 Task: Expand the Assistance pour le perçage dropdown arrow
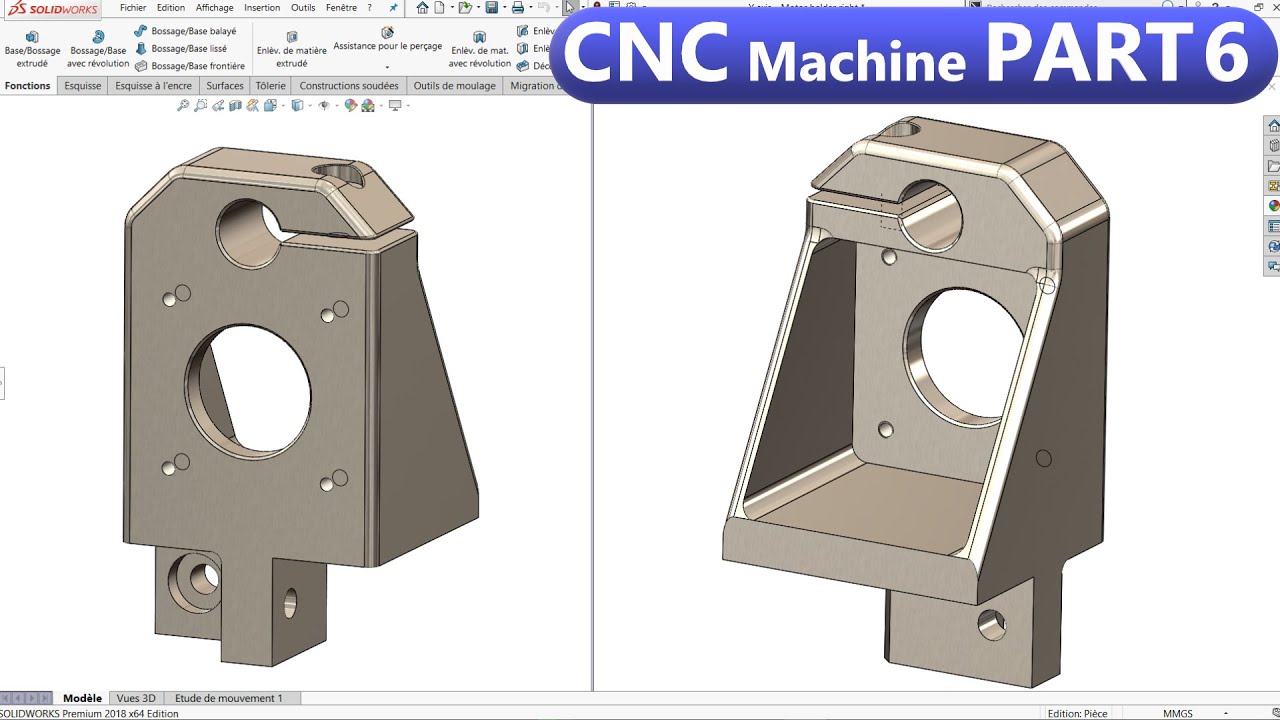pos(387,67)
